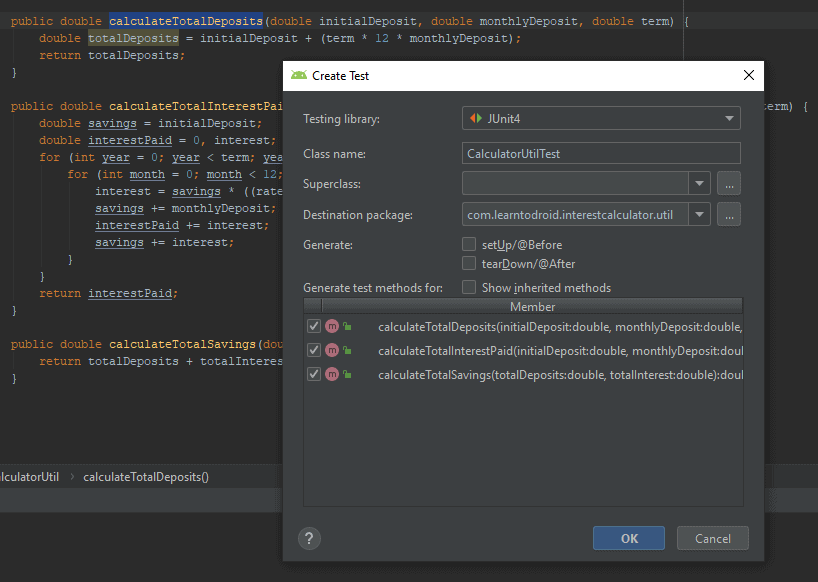This screenshot has height=582, width=818.
Task: Click the help question mark button
Action: (x=309, y=539)
